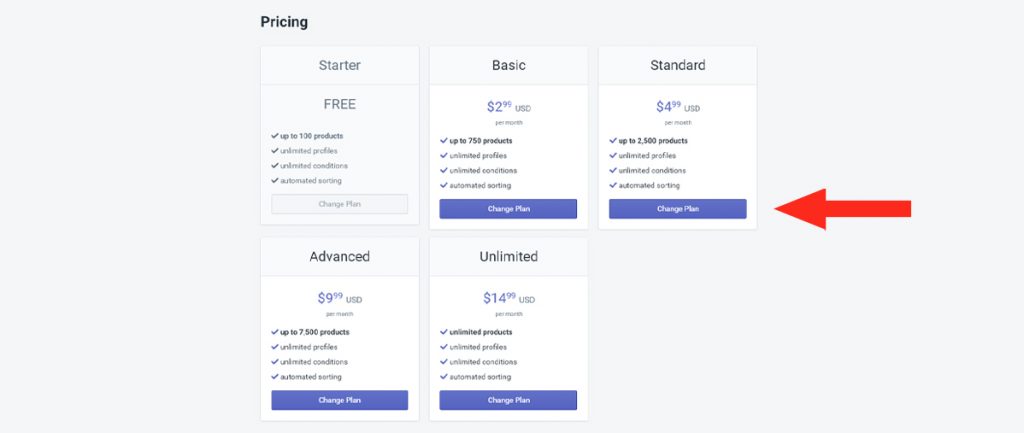The image size is (1024, 433).
Task: Click Change Plan under Basic plan
Action: (508, 209)
